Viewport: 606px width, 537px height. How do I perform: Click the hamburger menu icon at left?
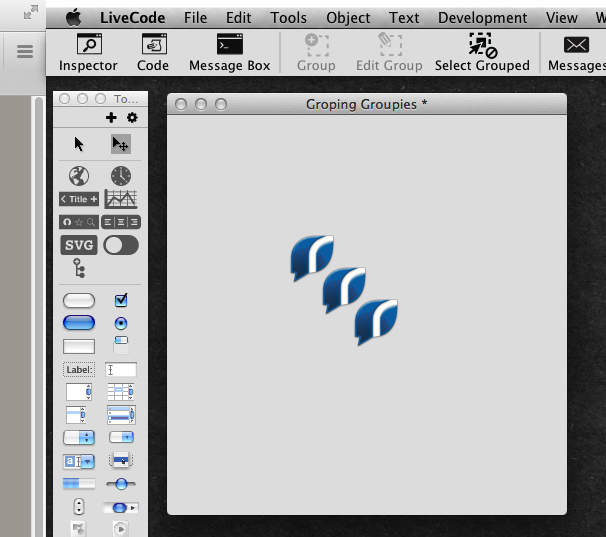click(25, 51)
